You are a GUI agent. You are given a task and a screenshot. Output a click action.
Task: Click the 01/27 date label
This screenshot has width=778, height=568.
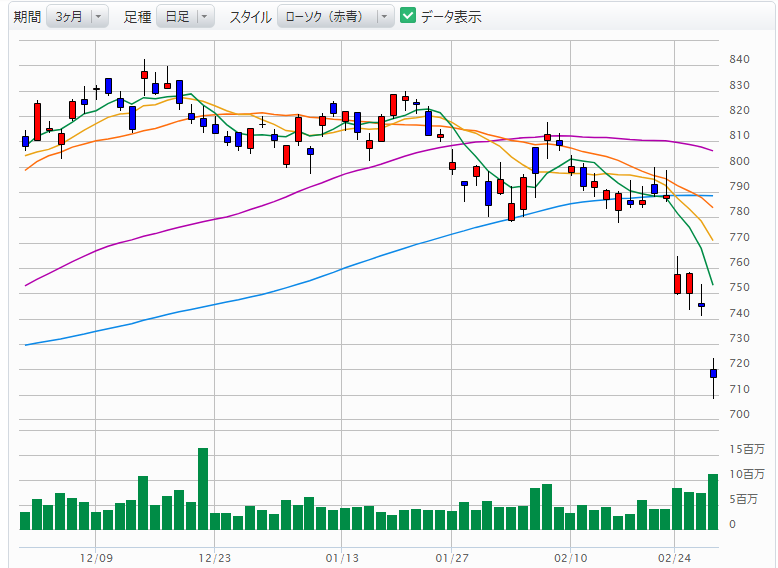click(x=452, y=558)
